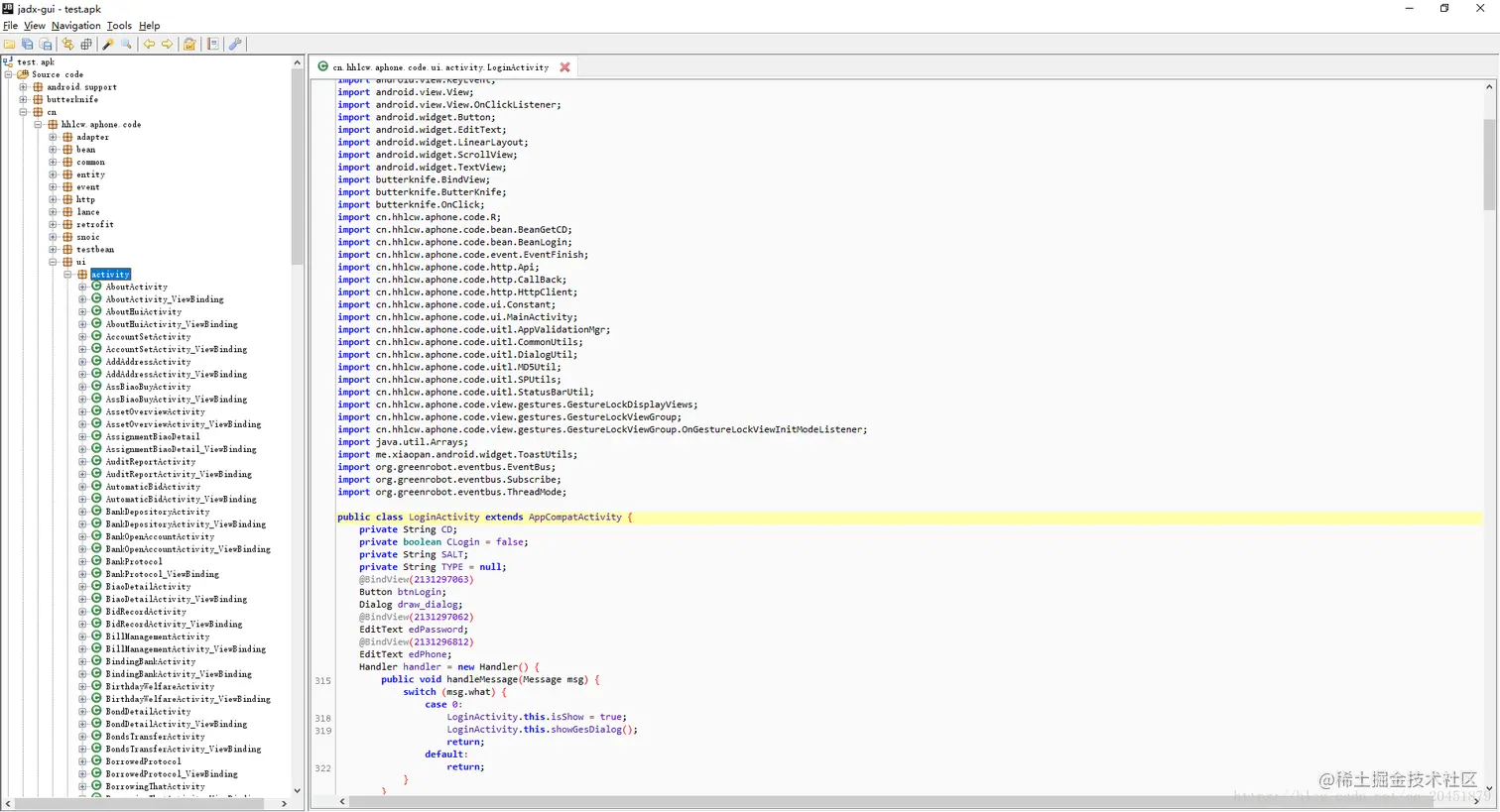The image size is (1500, 812).
Task: Open the Tools menu
Action: point(119,26)
